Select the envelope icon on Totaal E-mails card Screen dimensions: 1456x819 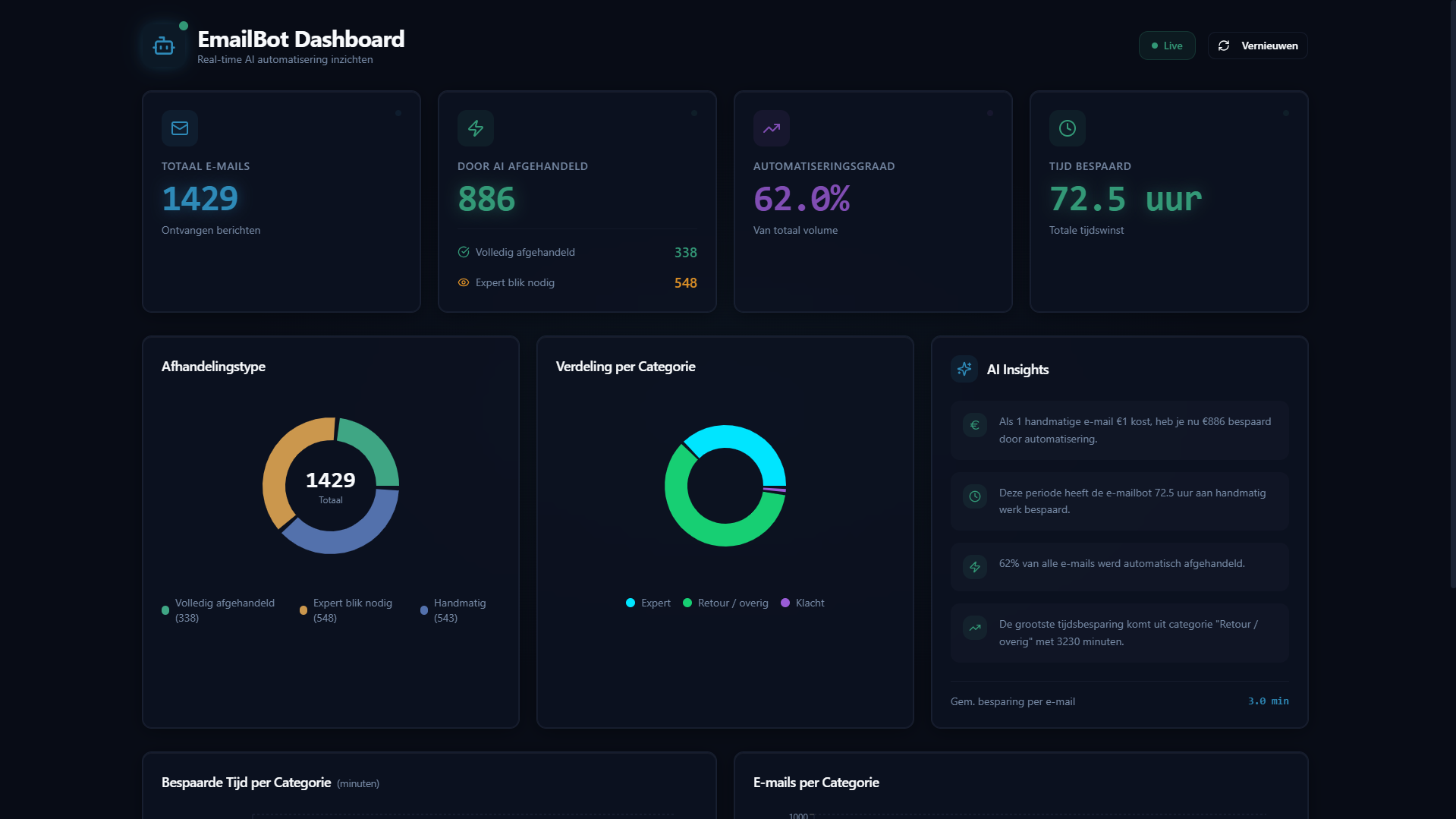click(180, 128)
